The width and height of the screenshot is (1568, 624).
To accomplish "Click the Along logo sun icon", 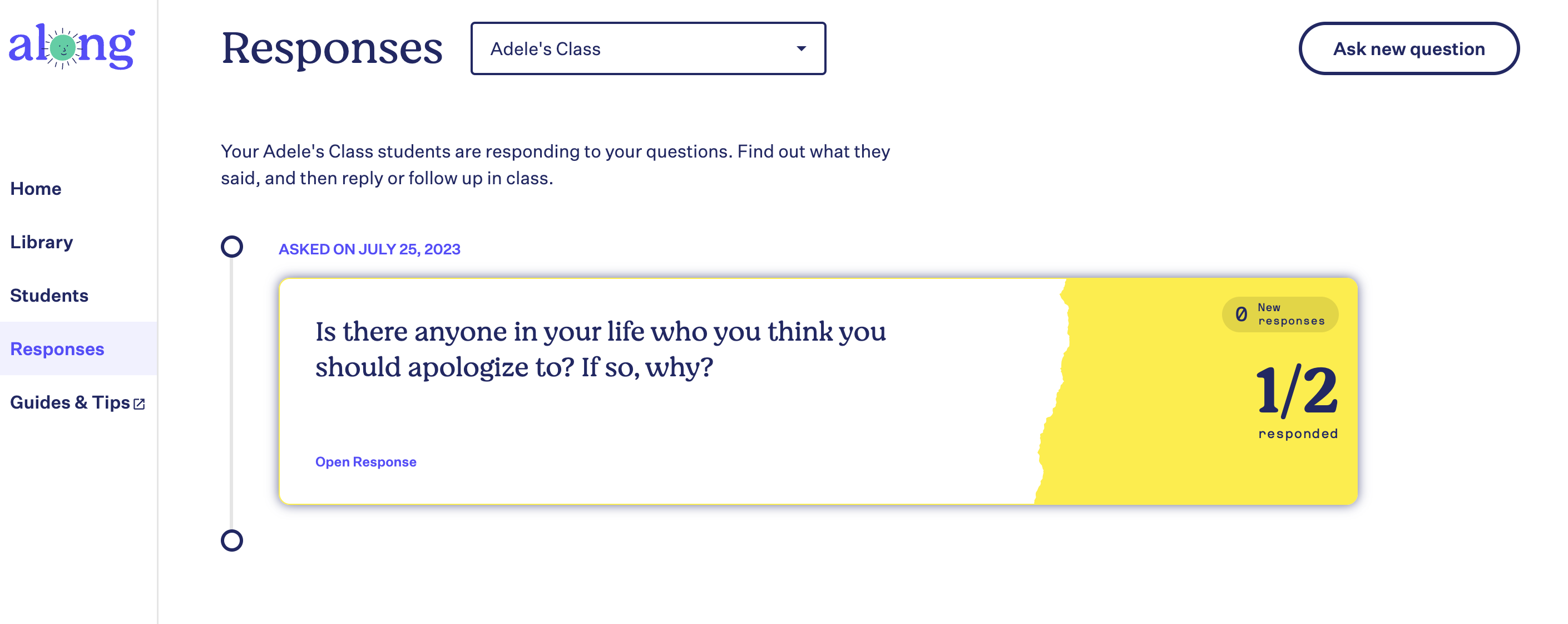I will 62,47.
